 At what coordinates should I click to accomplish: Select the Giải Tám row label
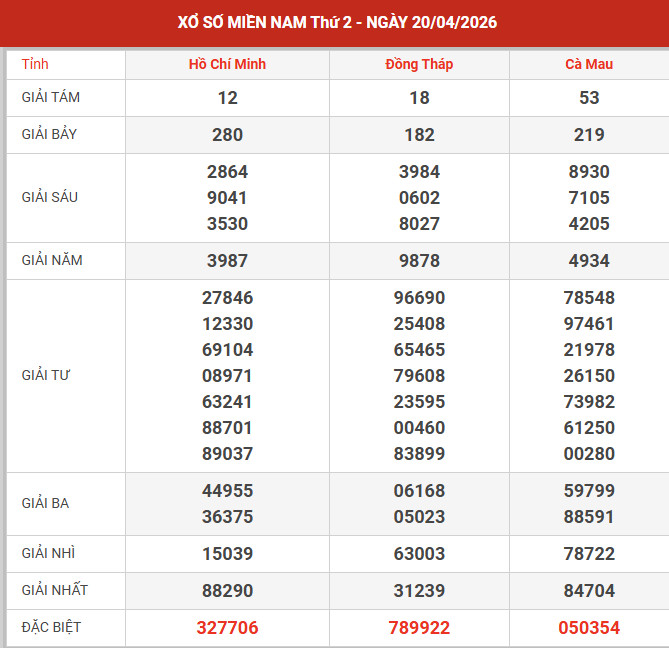(51, 97)
